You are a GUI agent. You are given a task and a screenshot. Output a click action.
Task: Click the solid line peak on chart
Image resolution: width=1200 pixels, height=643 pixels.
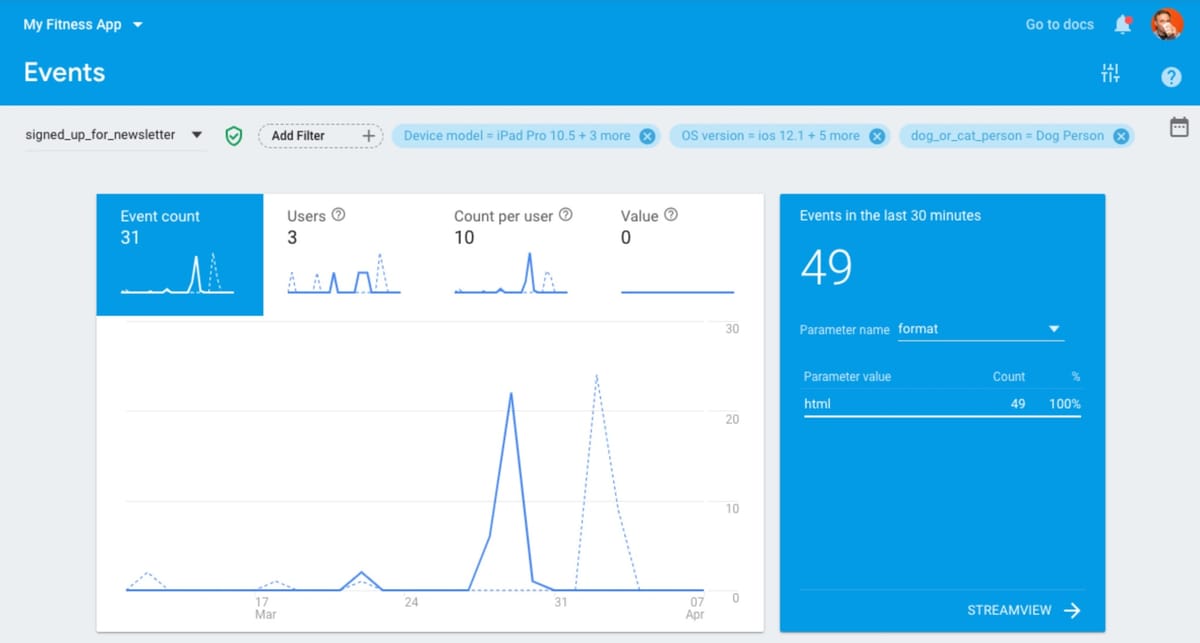[511, 394]
